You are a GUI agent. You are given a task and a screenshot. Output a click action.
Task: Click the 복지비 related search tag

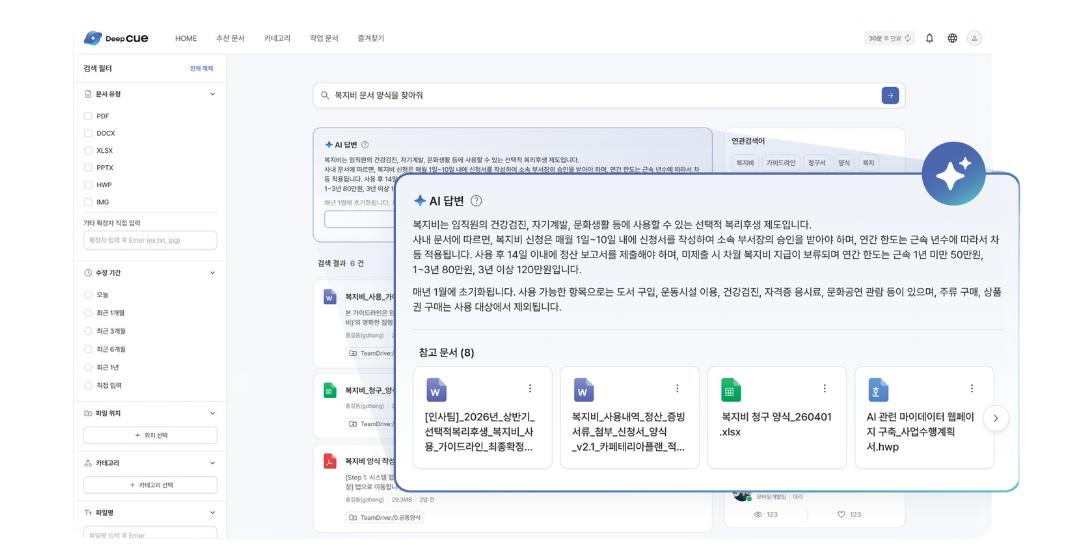pyautogui.click(x=745, y=163)
